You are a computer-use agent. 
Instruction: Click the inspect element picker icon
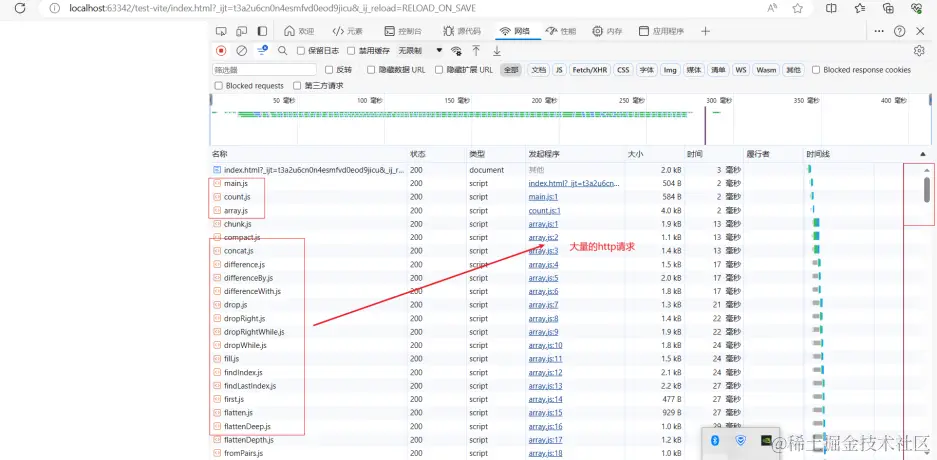[x=221, y=31]
